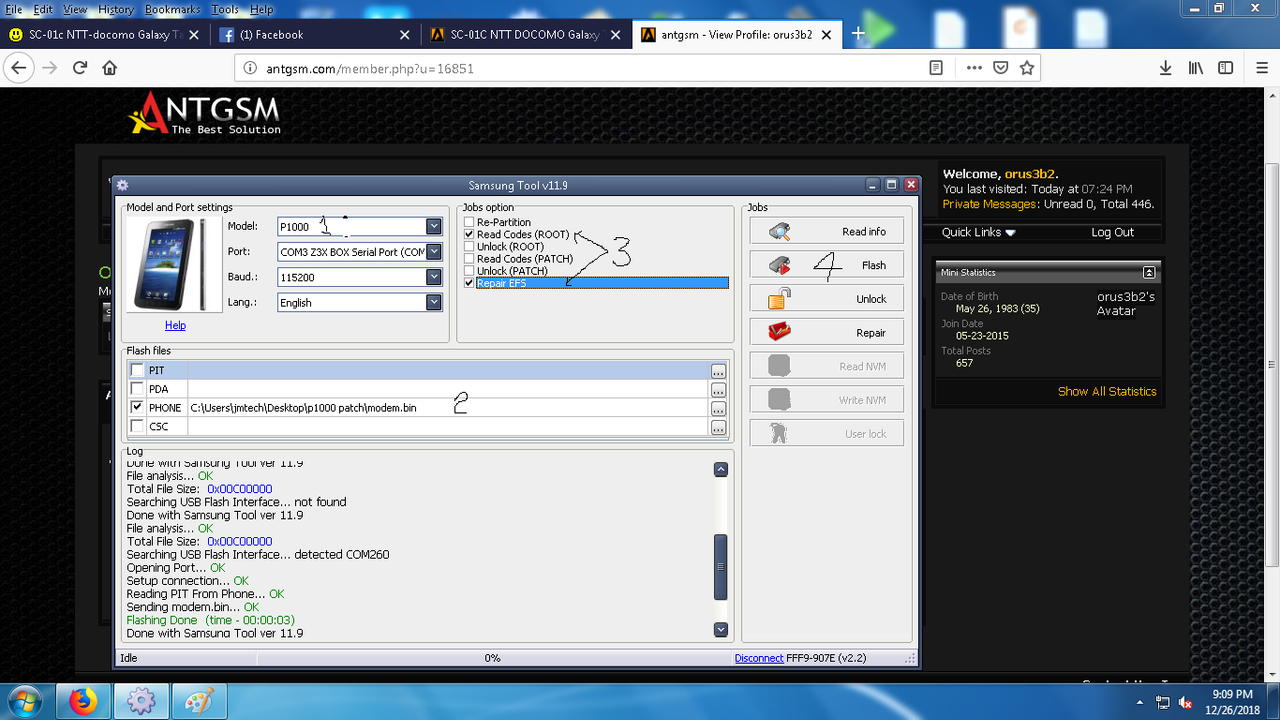Toggle the Repair EFS checkbox
Screen dimensions: 1280x720
[x=469, y=283]
